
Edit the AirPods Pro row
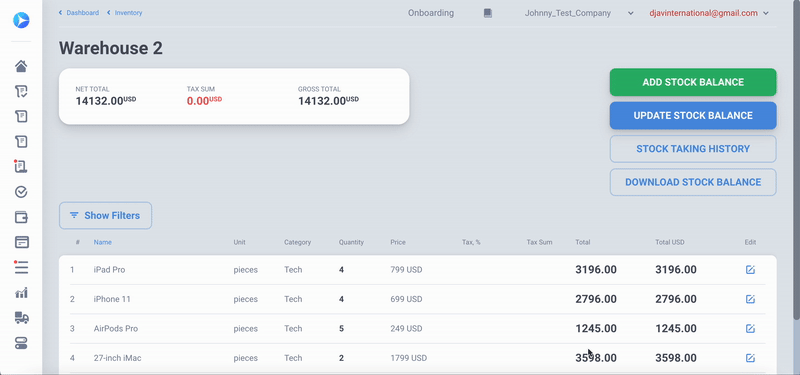pyautogui.click(x=750, y=329)
